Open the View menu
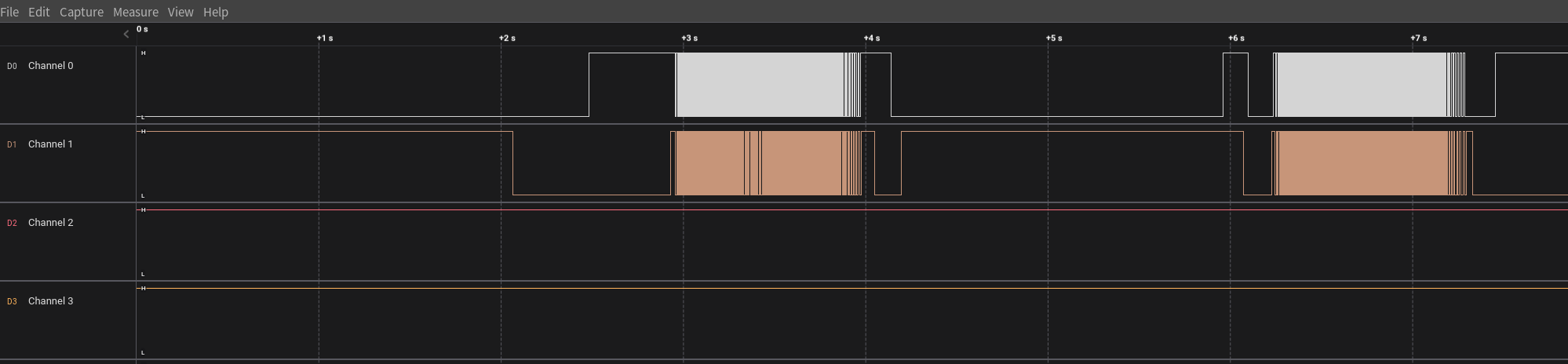Viewport: 1568px width, 364px height. (181, 12)
